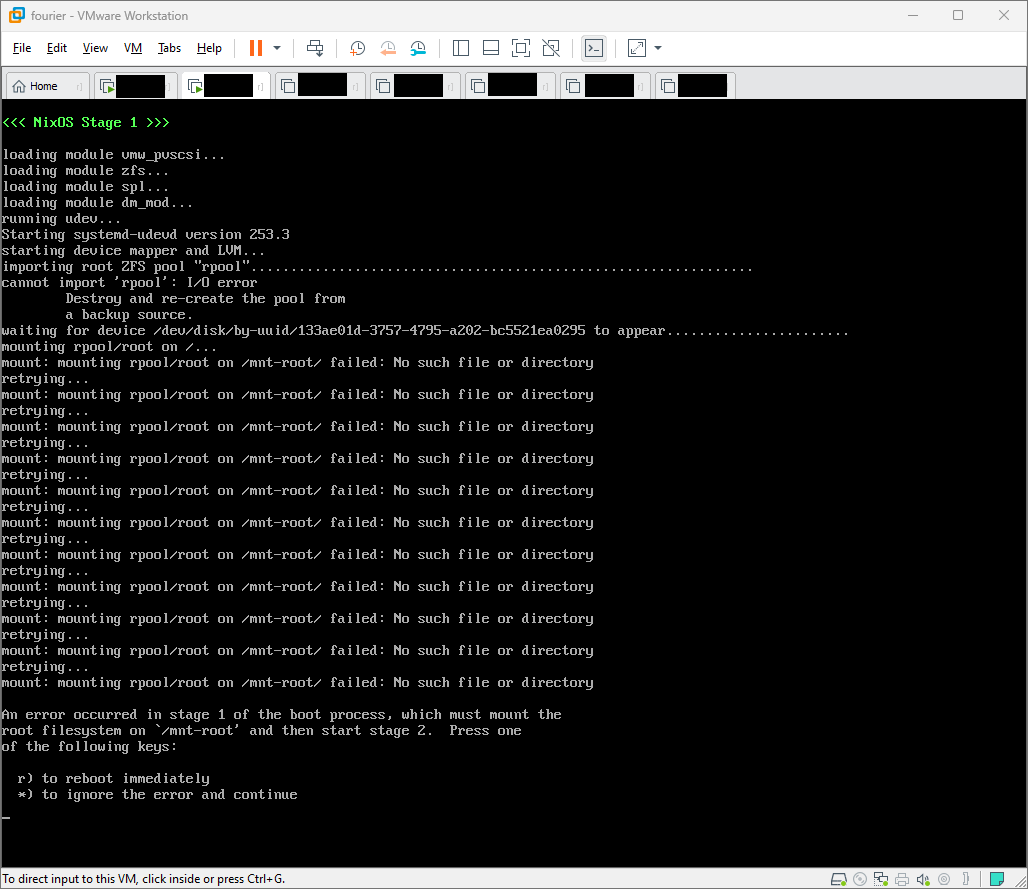
Task: Click the hard disk status bar icon
Action: coord(839,879)
